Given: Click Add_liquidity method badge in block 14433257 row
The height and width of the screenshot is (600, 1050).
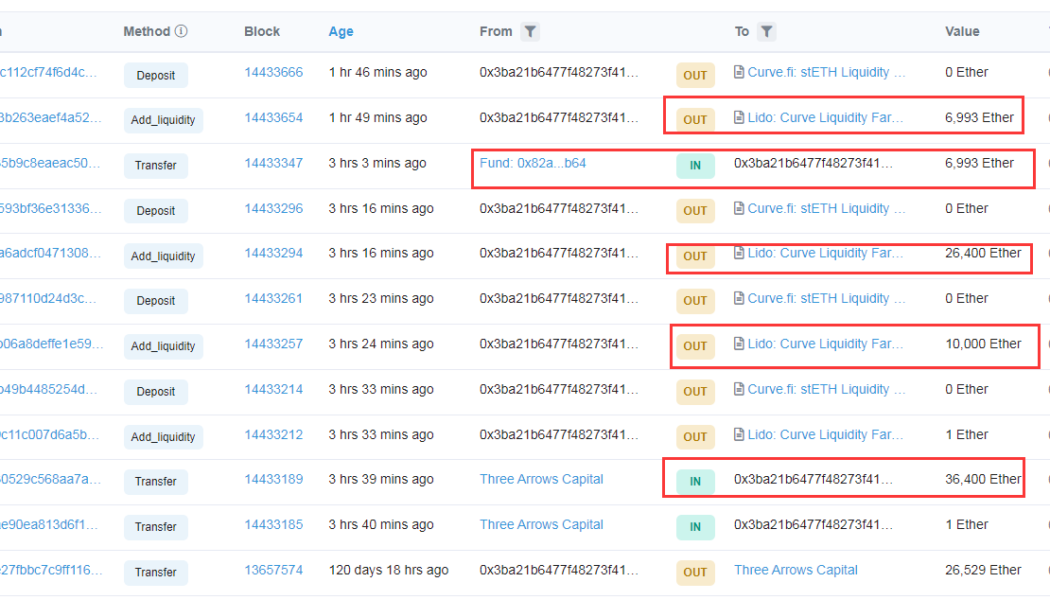Looking at the screenshot, I should [163, 346].
